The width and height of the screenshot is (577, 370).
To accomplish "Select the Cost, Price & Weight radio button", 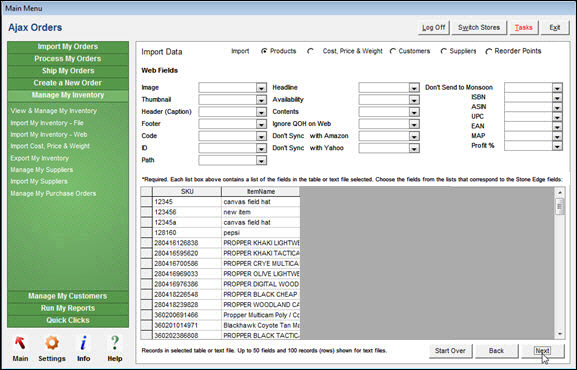I will point(311,51).
